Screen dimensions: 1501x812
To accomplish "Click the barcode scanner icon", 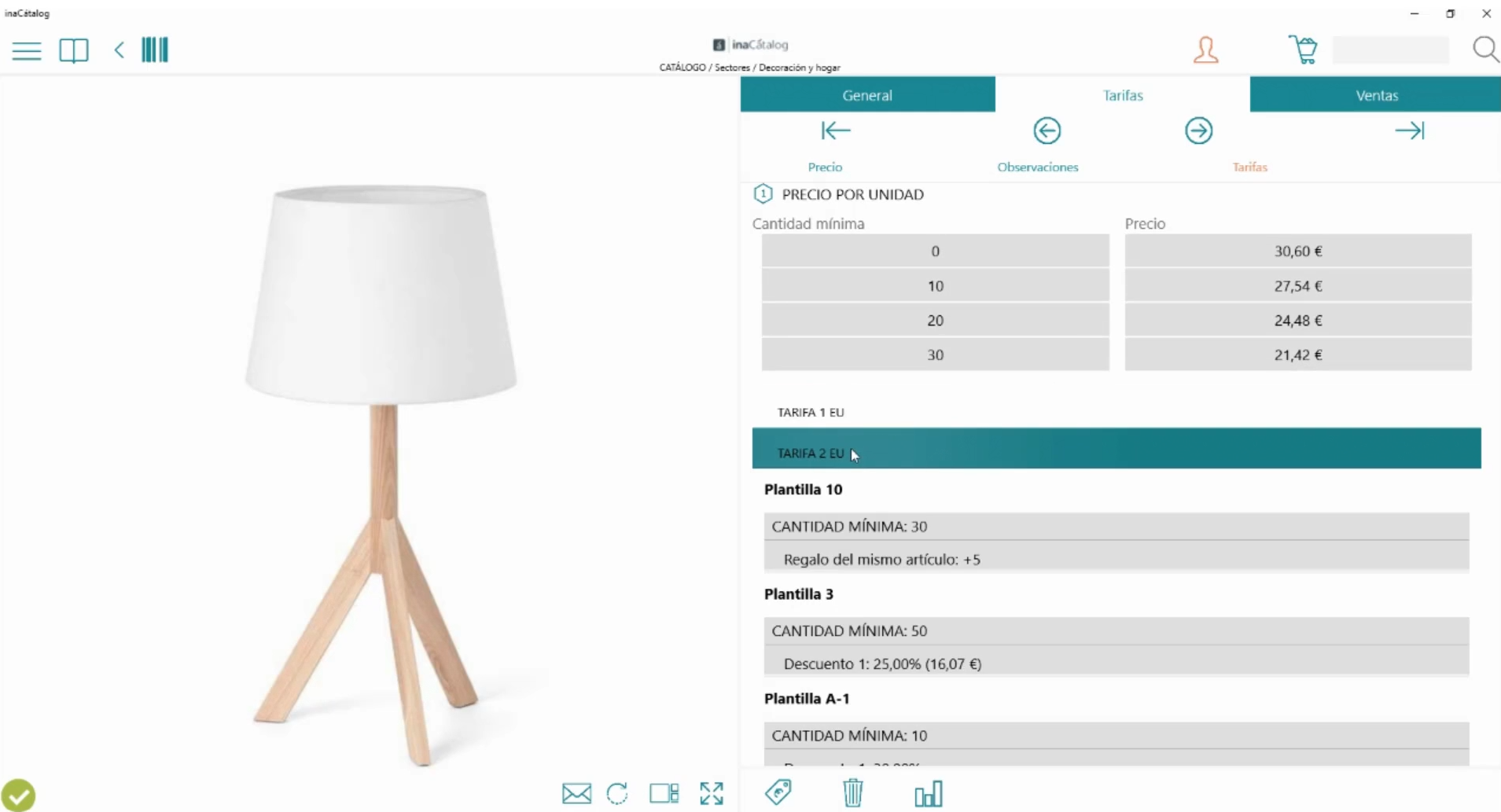I will 155,50.
